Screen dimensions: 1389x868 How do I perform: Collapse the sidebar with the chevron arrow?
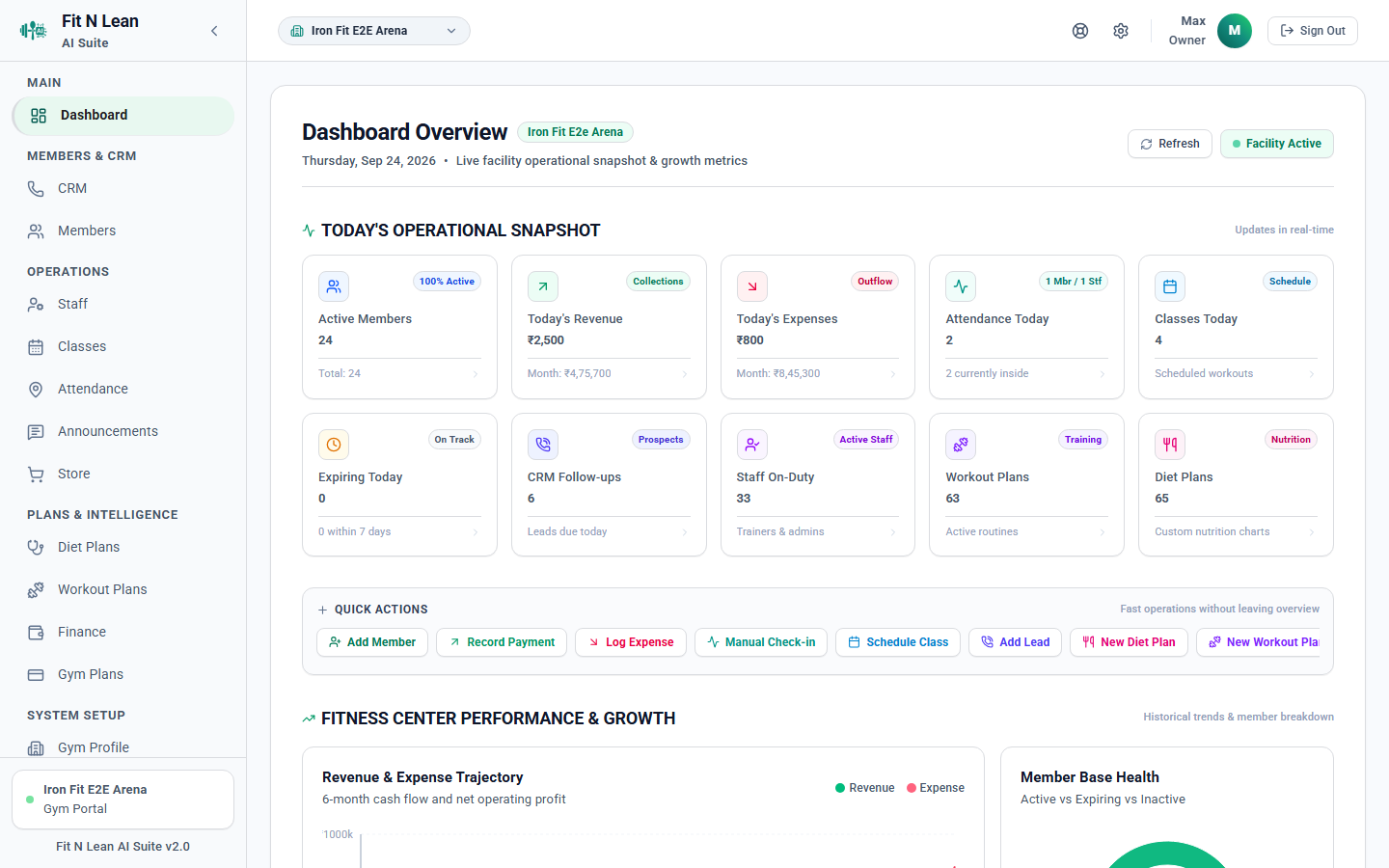[x=214, y=31]
